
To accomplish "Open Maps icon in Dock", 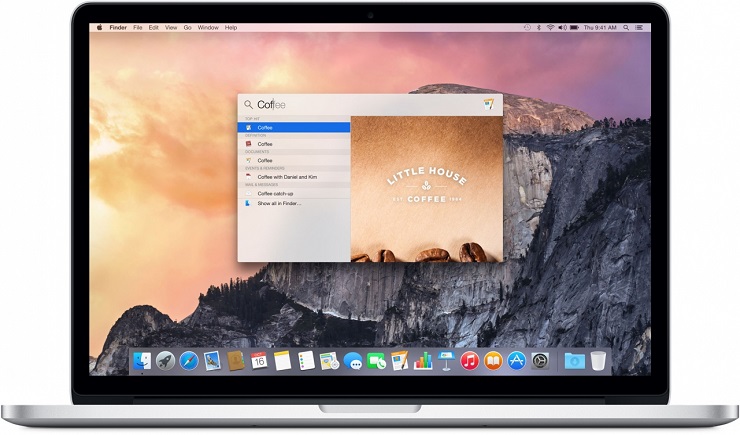I will pos(329,362).
